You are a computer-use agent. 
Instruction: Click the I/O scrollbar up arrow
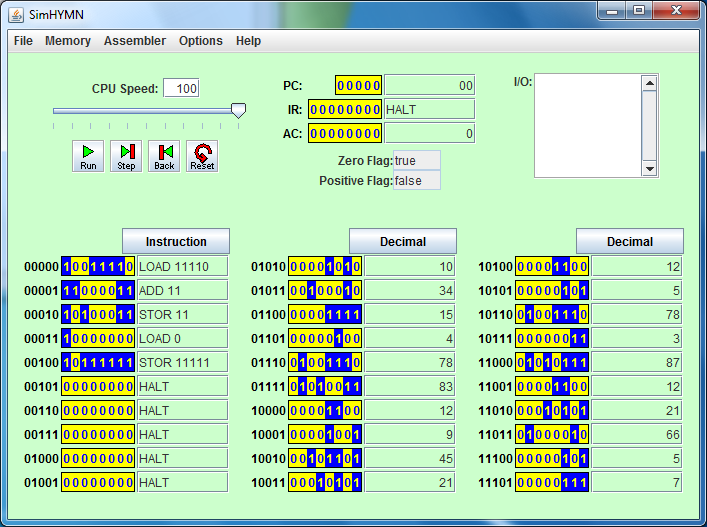[x=649, y=83]
